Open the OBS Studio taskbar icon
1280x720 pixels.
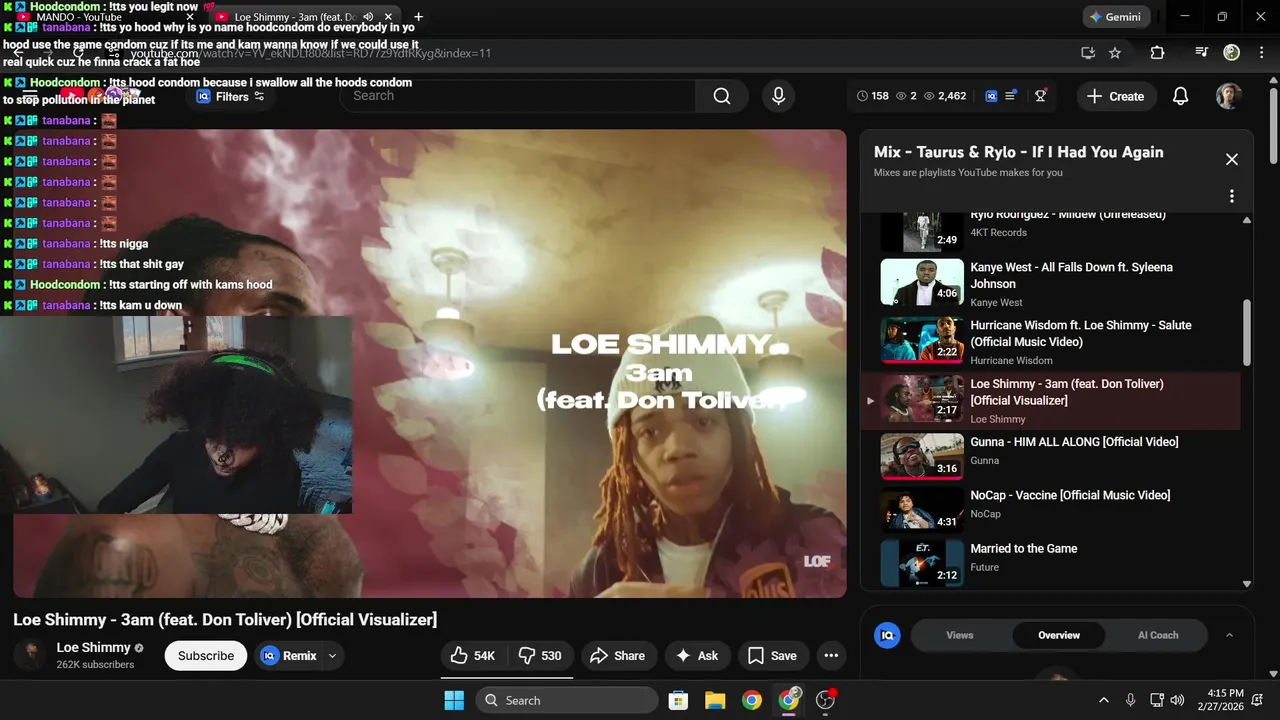point(826,700)
